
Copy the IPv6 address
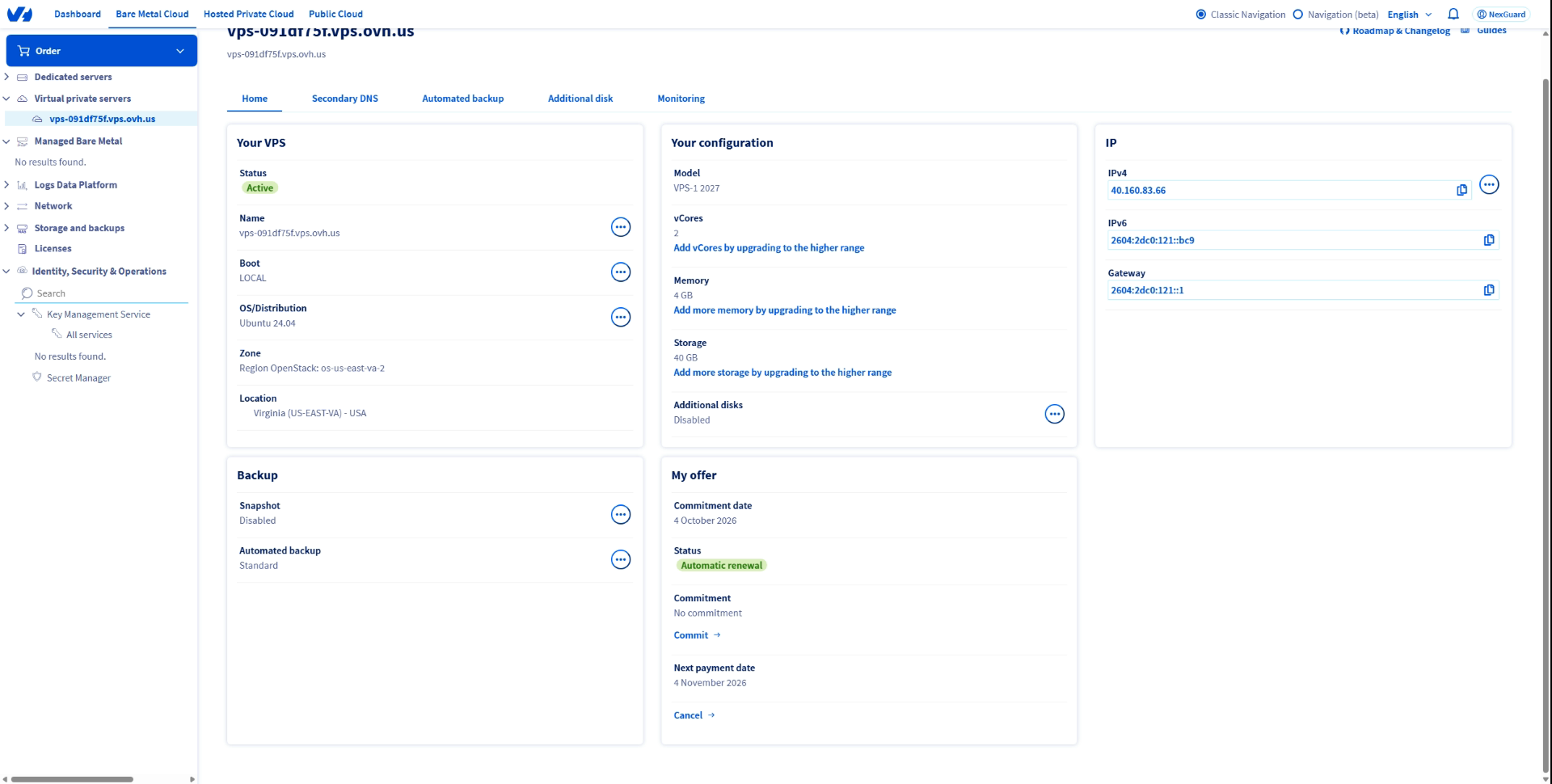[x=1489, y=240]
